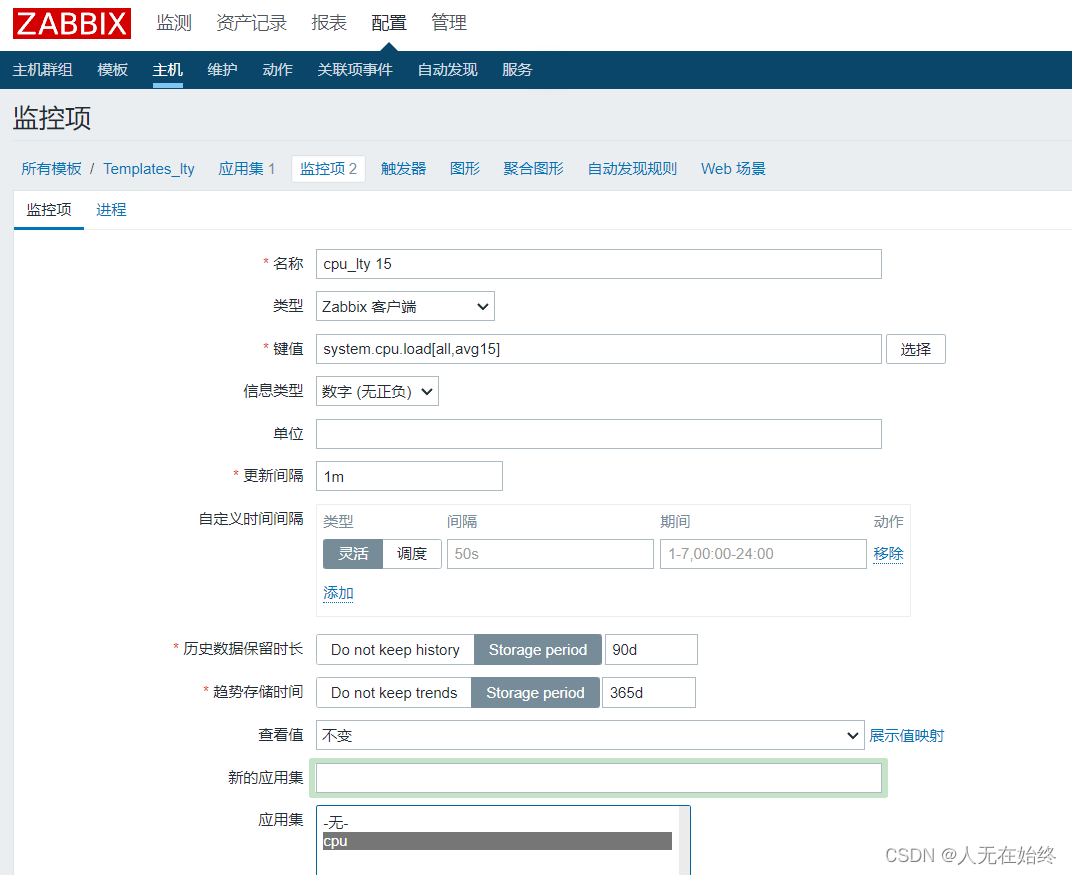Viewport: 1072px width, 875px height.
Task: Click the history period field 90d
Action: pos(651,649)
